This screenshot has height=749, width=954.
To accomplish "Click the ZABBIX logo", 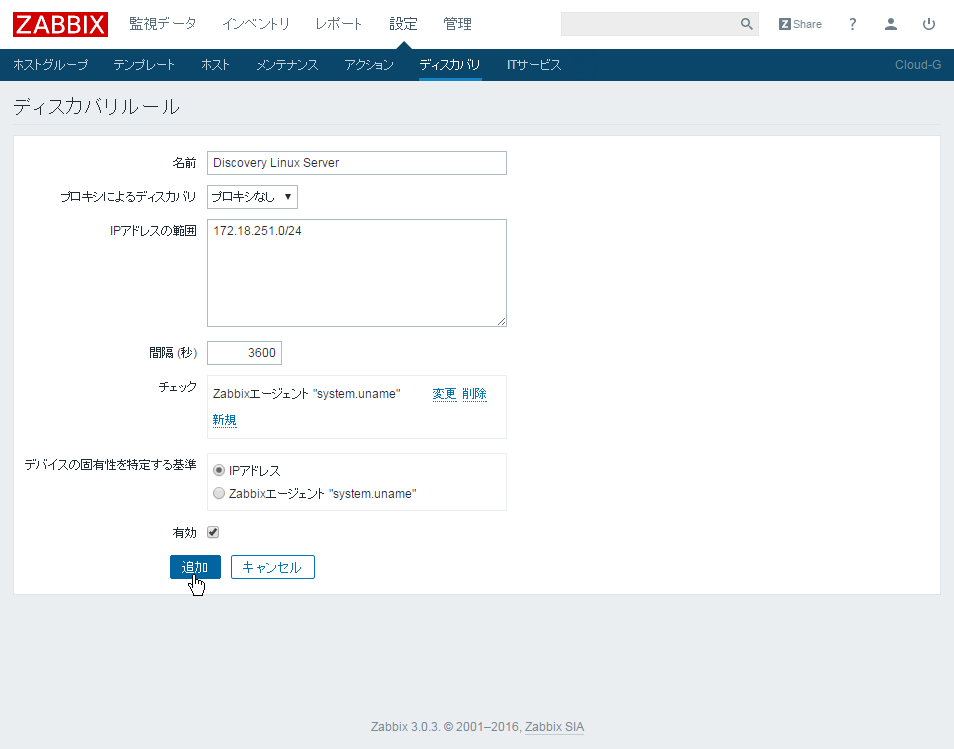I will (x=59, y=24).
